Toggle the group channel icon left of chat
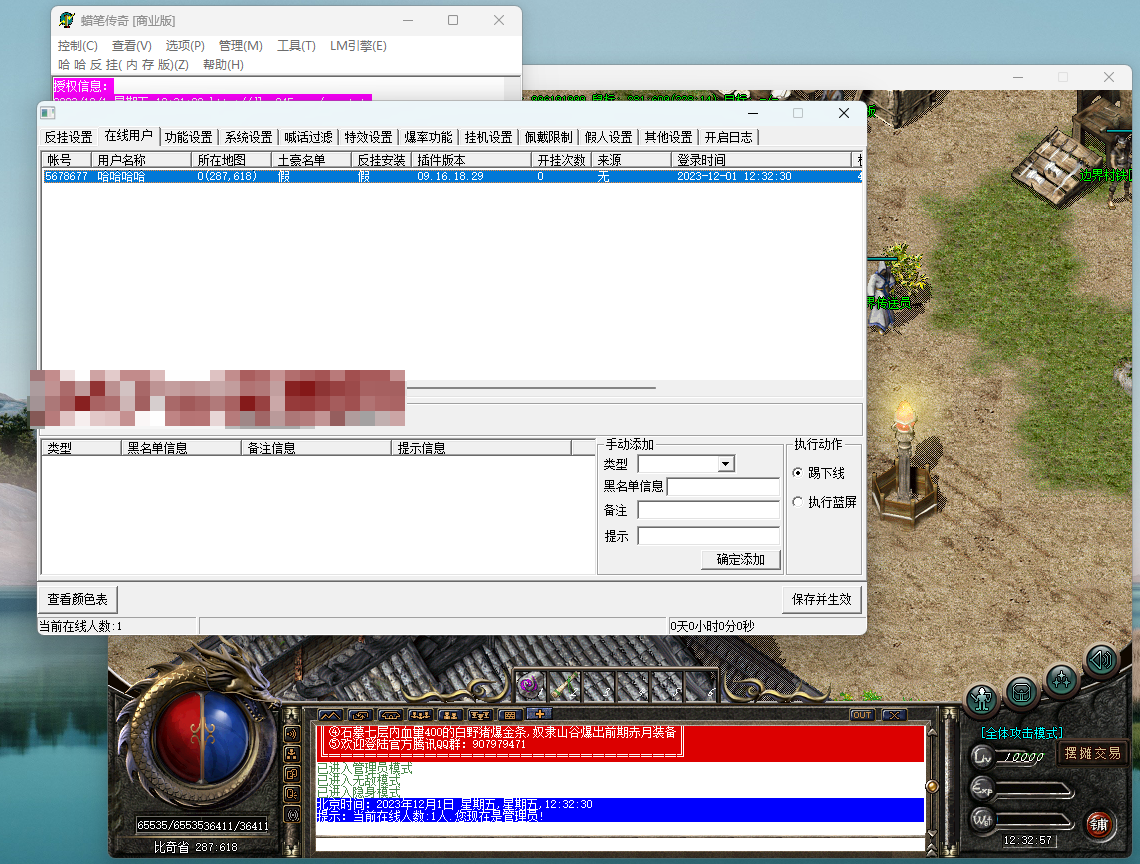The height and width of the screenshot is (864, 1140). [x=292, y=753]
